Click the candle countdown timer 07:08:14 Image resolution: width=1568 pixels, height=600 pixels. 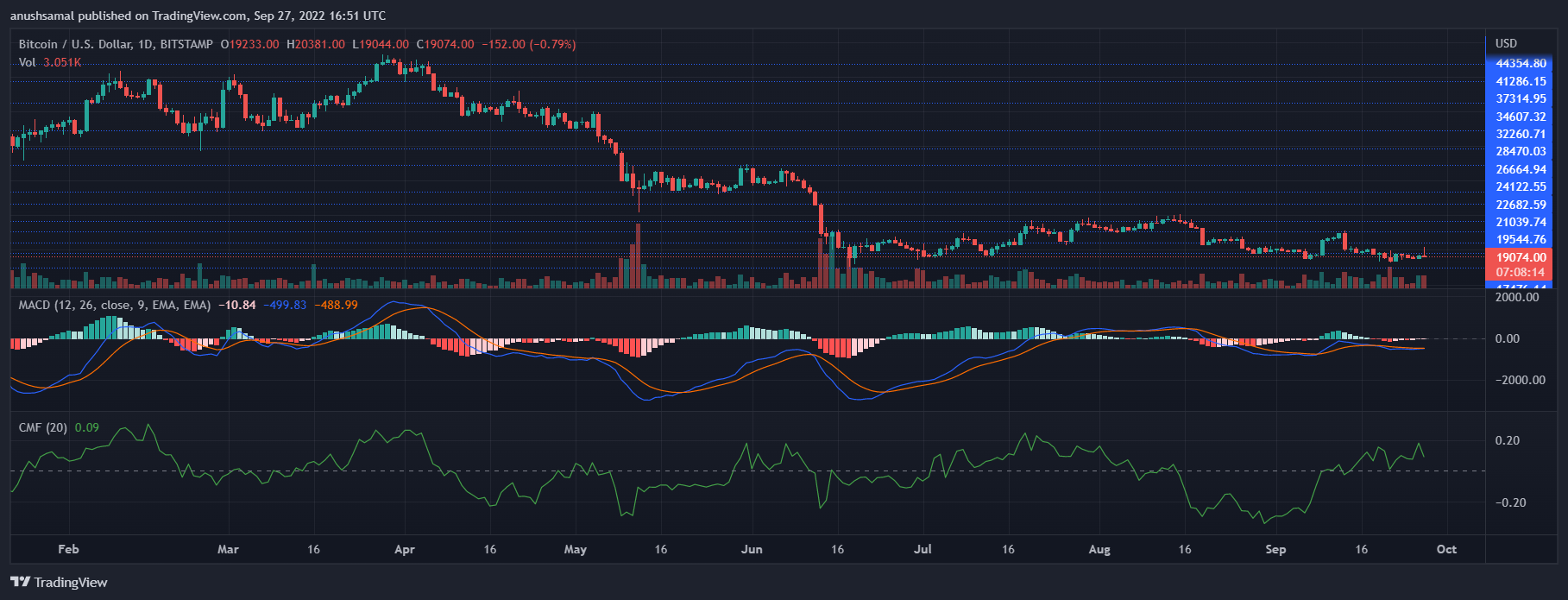pos(1521,272)
